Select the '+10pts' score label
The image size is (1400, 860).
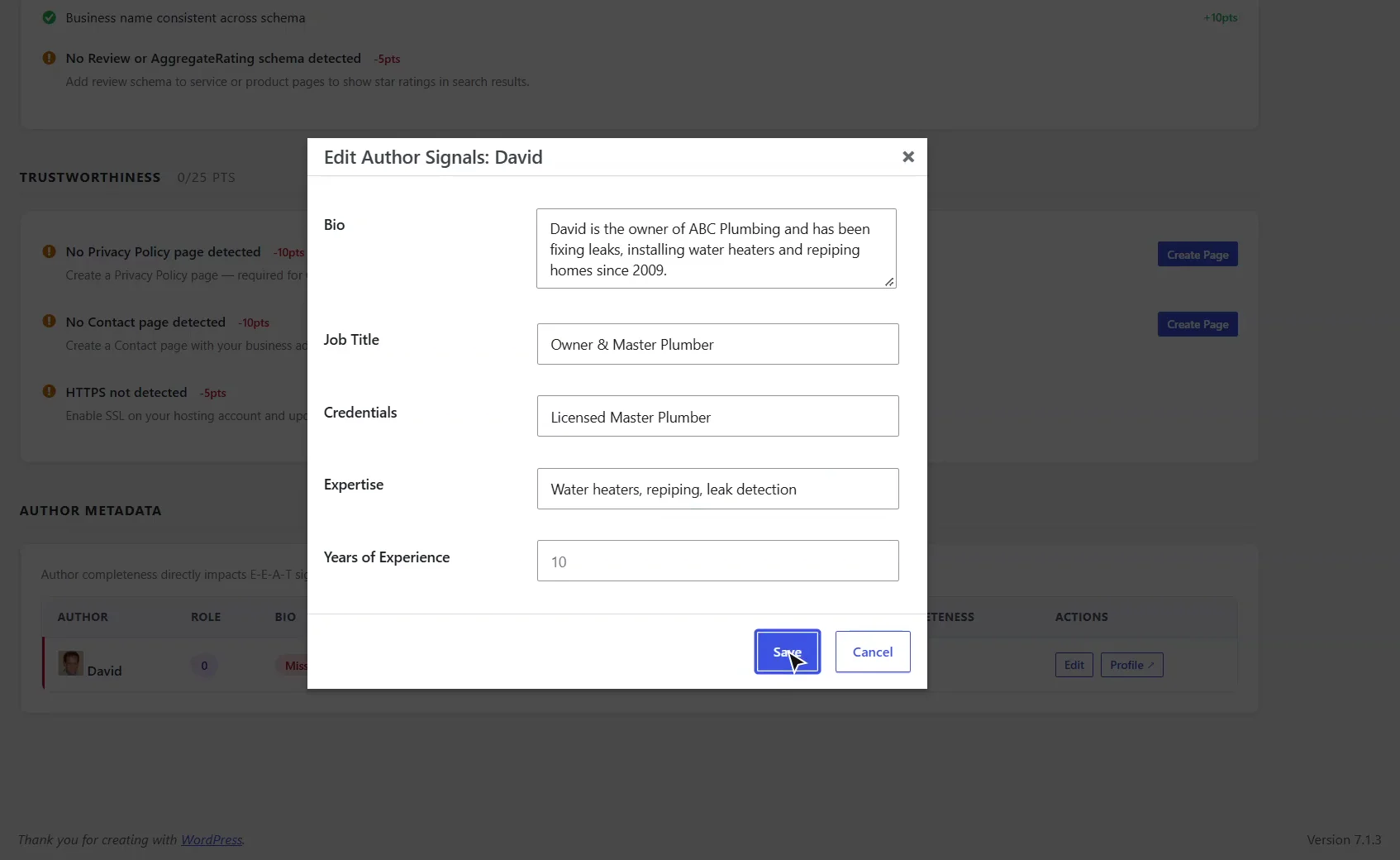tap(1220, 17)
